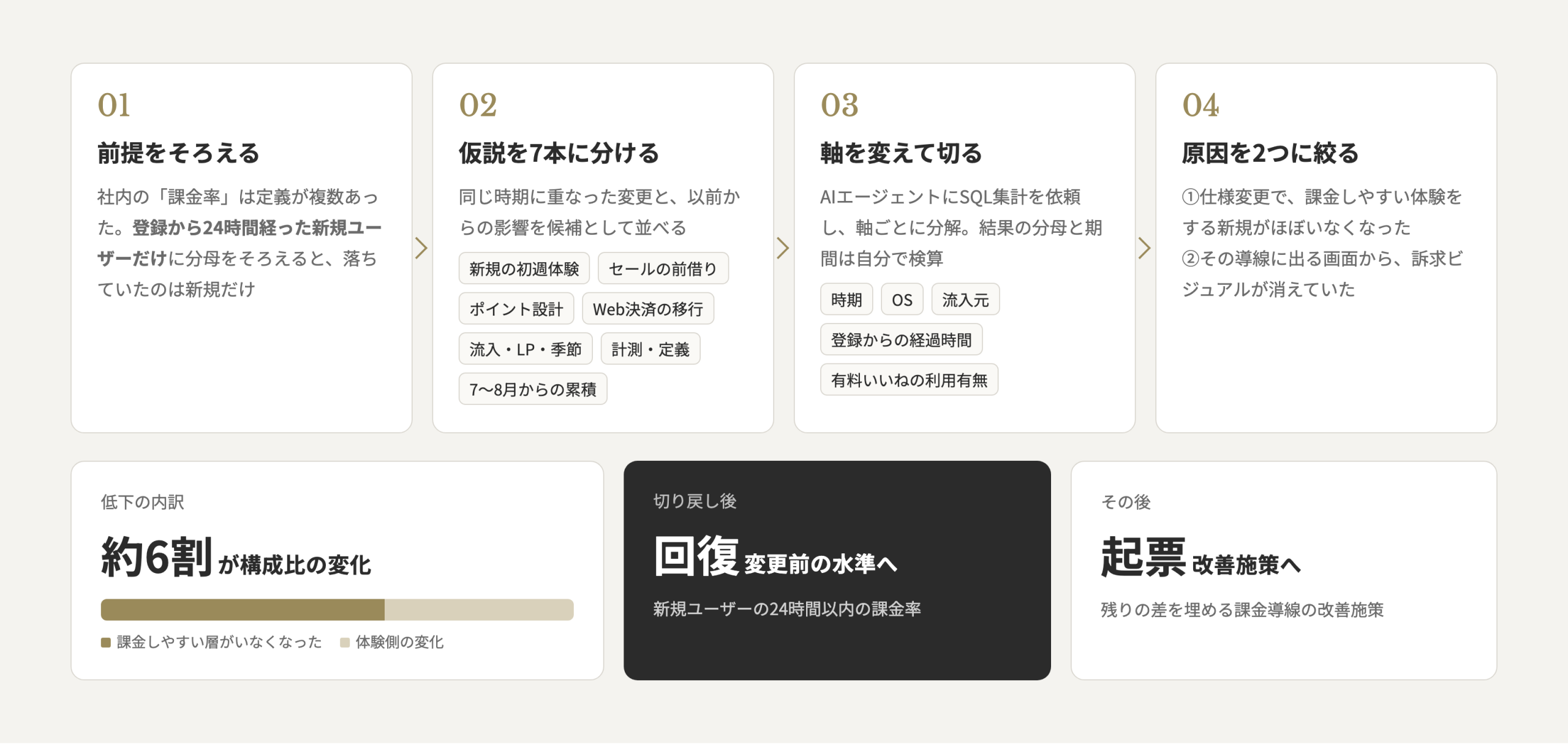Image resolution: width=1568 pixels, height=747 pixels.
Task: Select the 7〜8月からの累積 tag
Action: (532, 389)
